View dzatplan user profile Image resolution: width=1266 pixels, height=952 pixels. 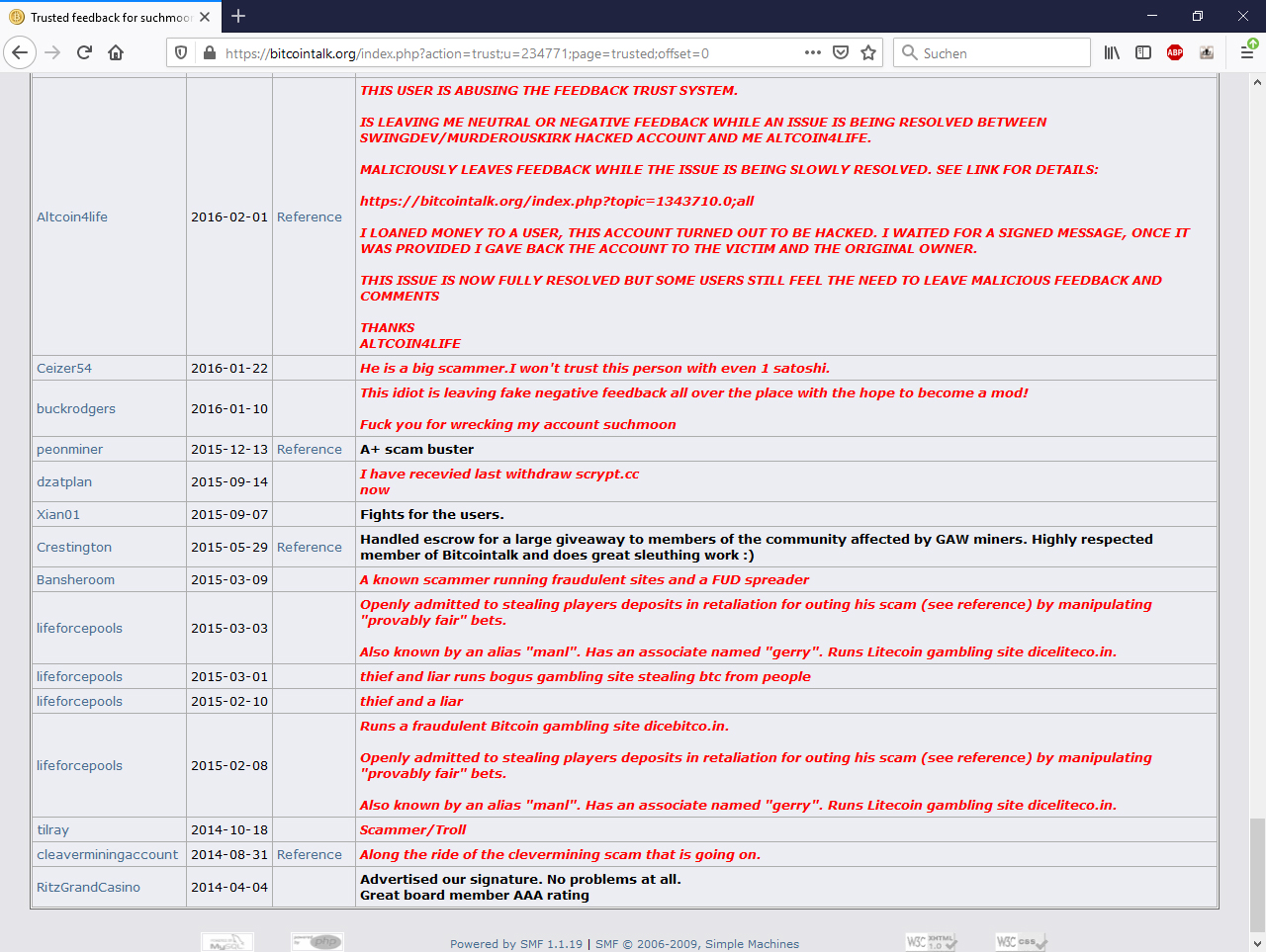(x=64, y=481)
